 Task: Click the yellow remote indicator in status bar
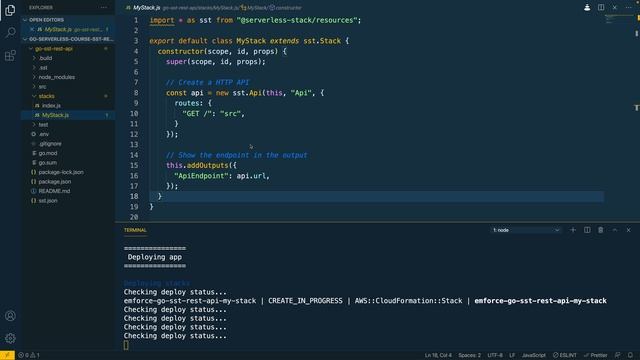7,355
